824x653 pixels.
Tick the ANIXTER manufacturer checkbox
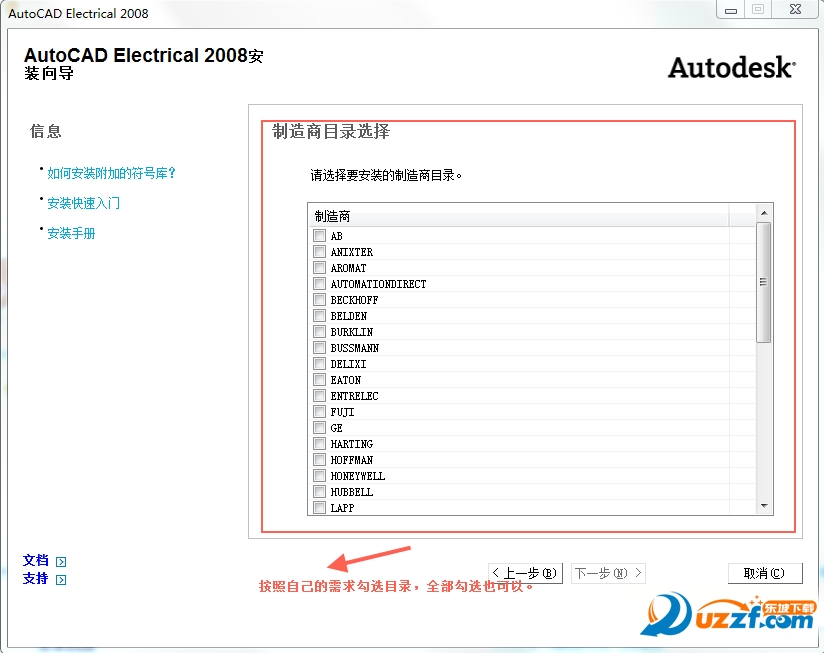tap(319, 251)
